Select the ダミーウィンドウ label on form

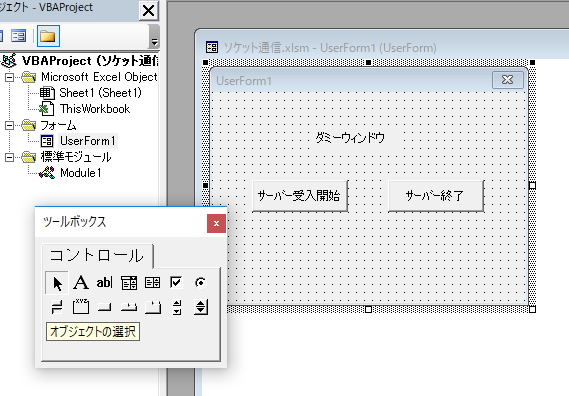point(350,138)
